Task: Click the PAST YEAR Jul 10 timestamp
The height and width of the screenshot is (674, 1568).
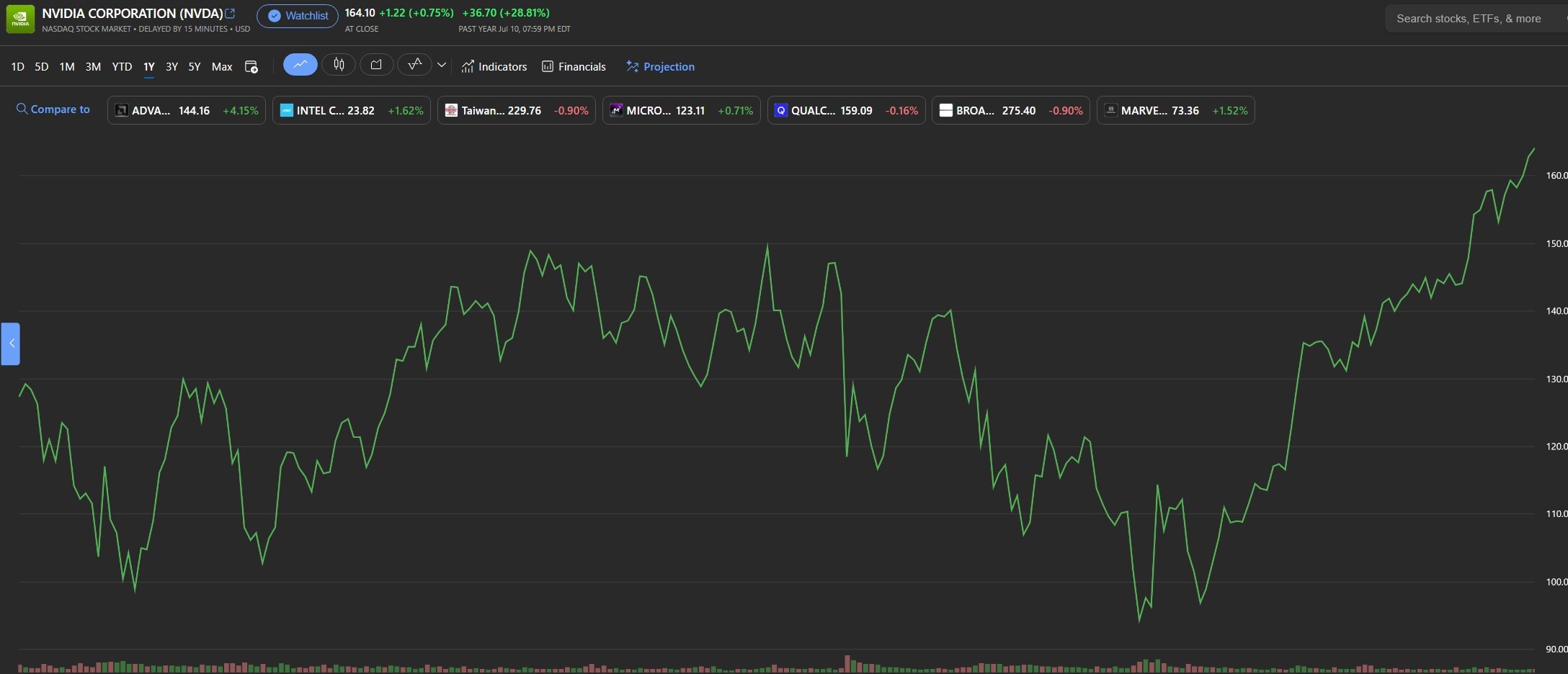Action: pyautogui.click(x=514, y=30)
